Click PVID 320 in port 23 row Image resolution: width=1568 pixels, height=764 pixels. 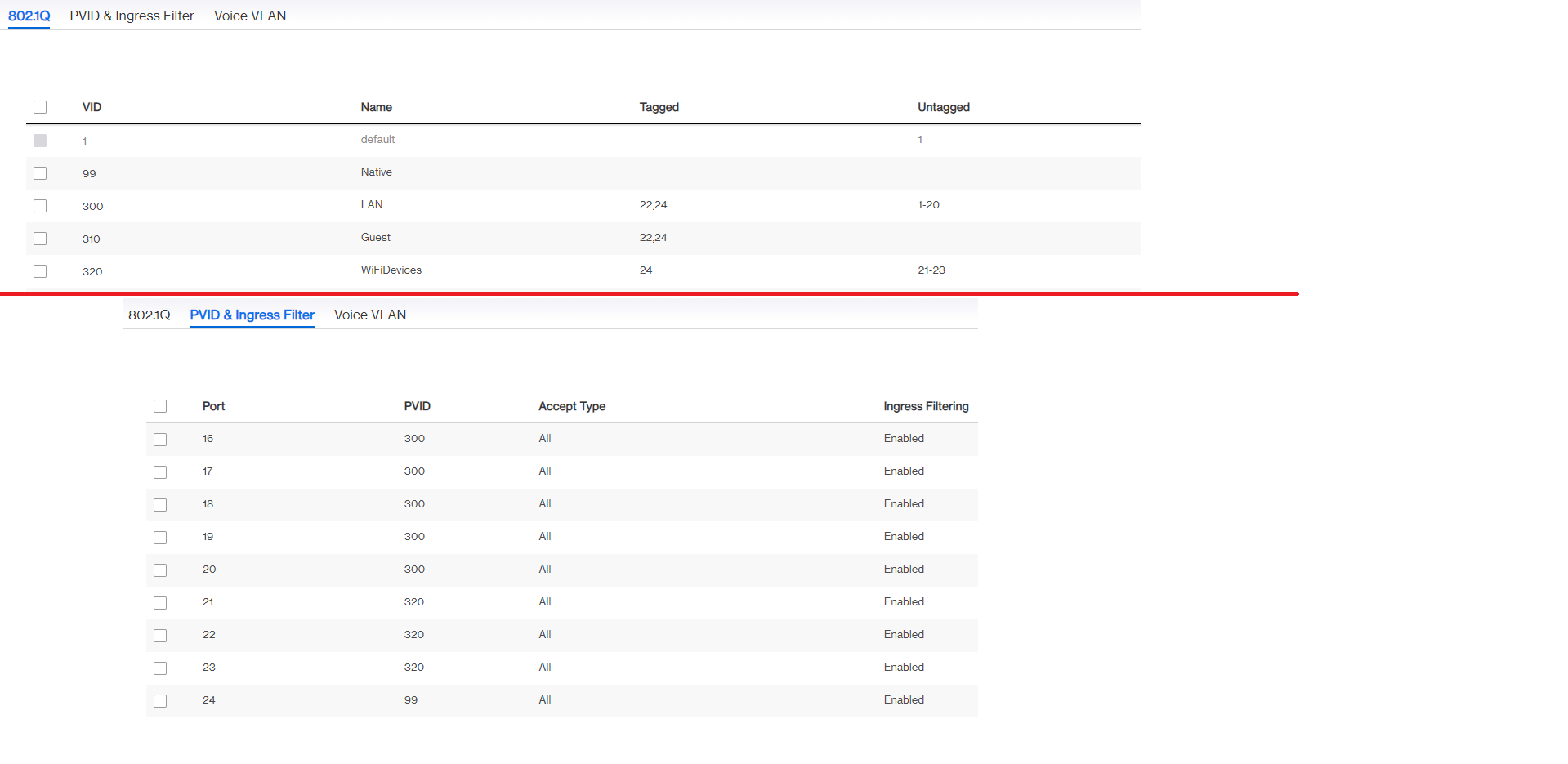414,668
